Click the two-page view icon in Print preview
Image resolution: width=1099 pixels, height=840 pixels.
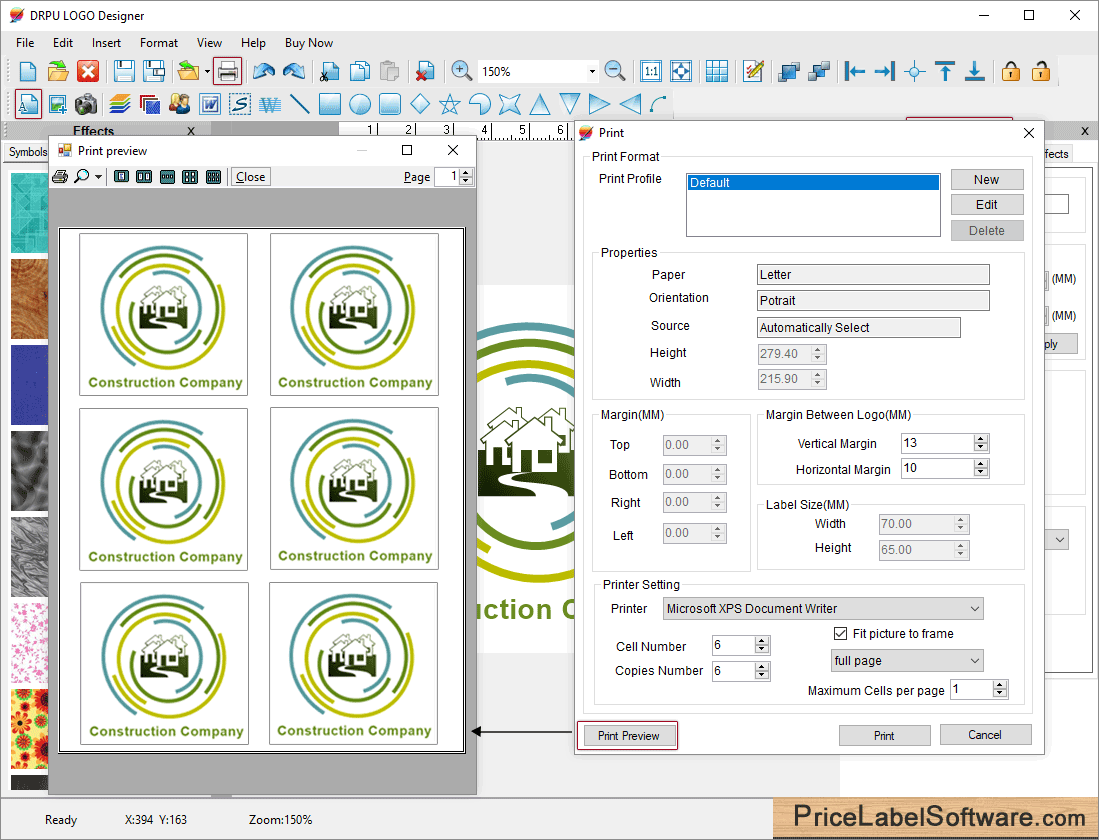pos(144,177)
